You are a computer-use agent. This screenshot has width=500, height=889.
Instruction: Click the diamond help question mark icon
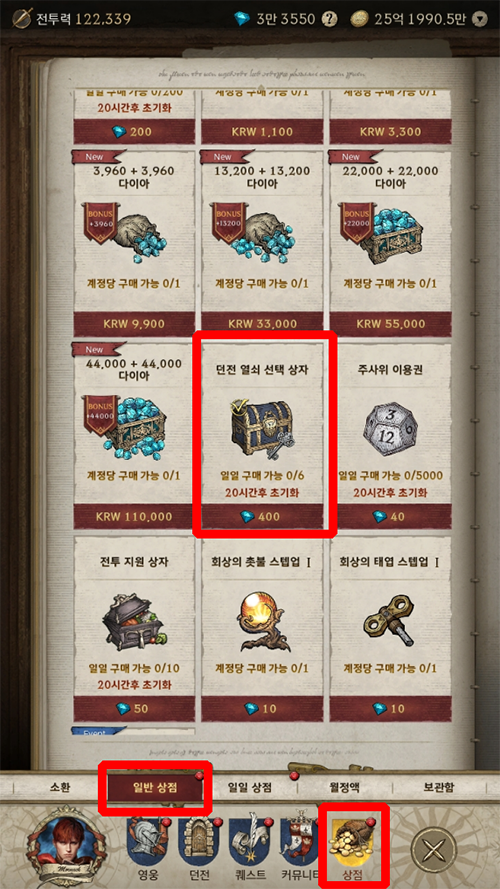[x=329, y=19]
